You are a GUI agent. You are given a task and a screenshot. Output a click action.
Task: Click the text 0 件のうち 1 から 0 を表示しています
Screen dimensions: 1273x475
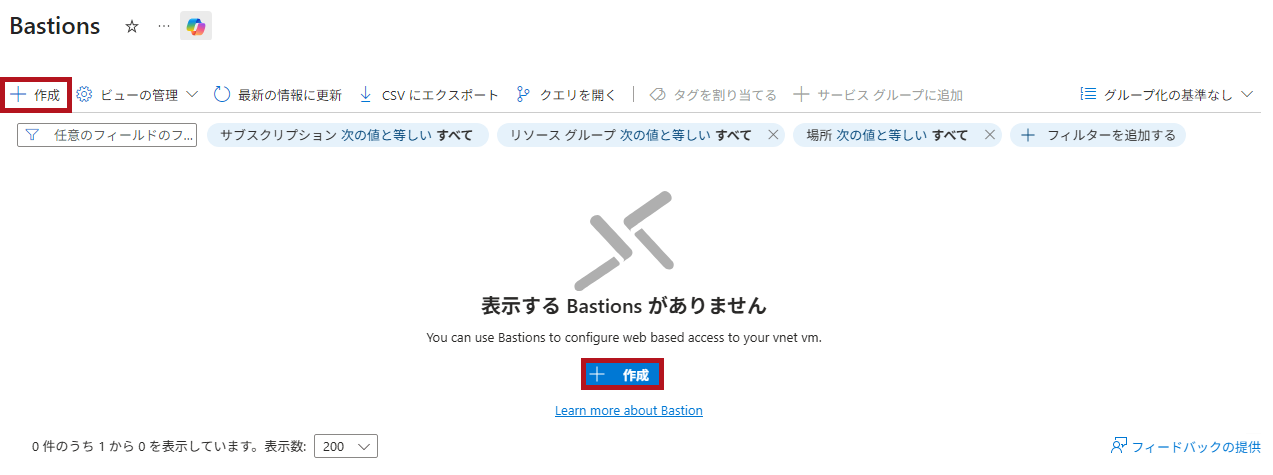tap(146, 446)
